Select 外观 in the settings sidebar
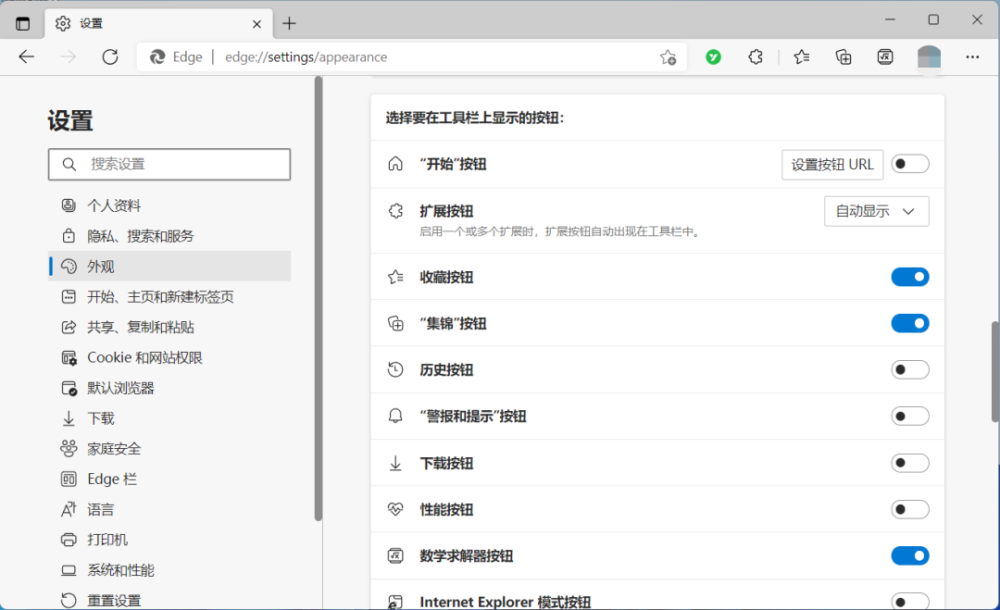1000x610 pixels. (170, 266)
